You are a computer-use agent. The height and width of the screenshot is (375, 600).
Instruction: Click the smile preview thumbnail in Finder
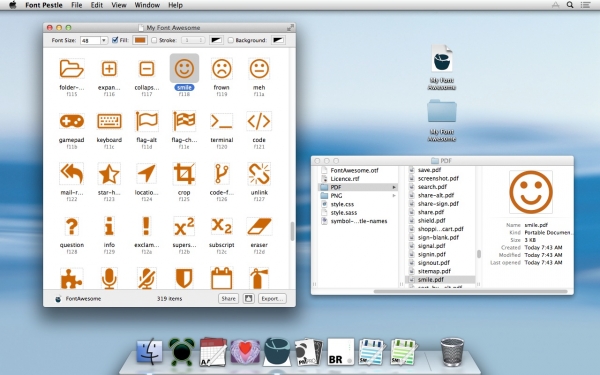[531, 192]
